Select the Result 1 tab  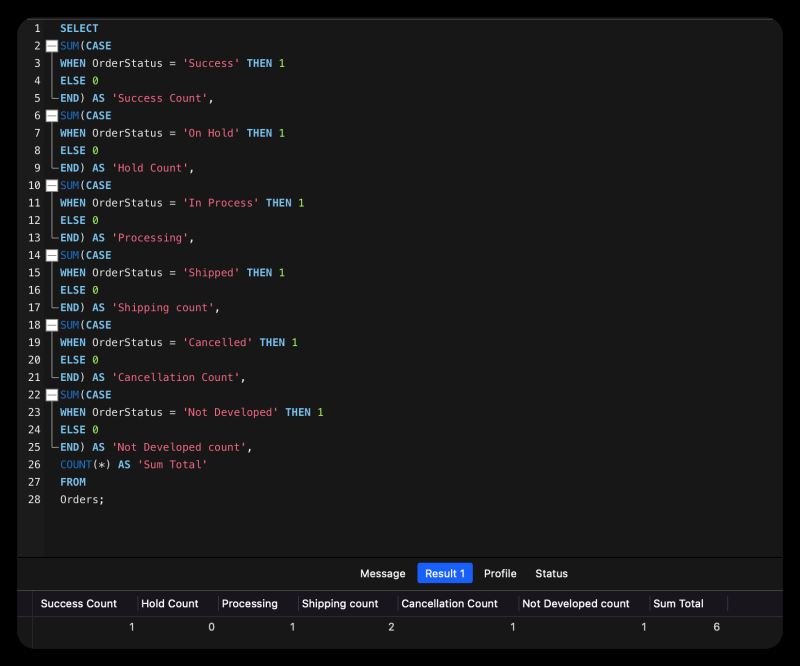(445, 573)
